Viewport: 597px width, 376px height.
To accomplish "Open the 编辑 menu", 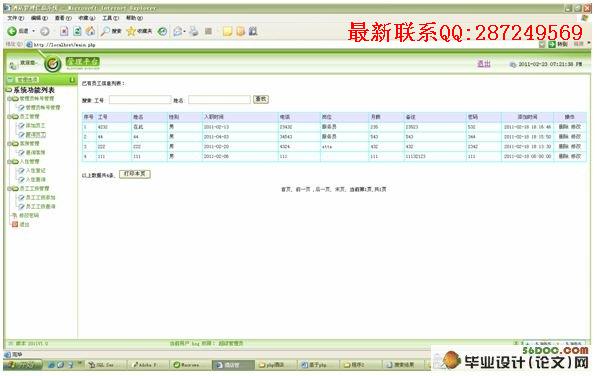I will pyautogui.click(x=39, y=18).
